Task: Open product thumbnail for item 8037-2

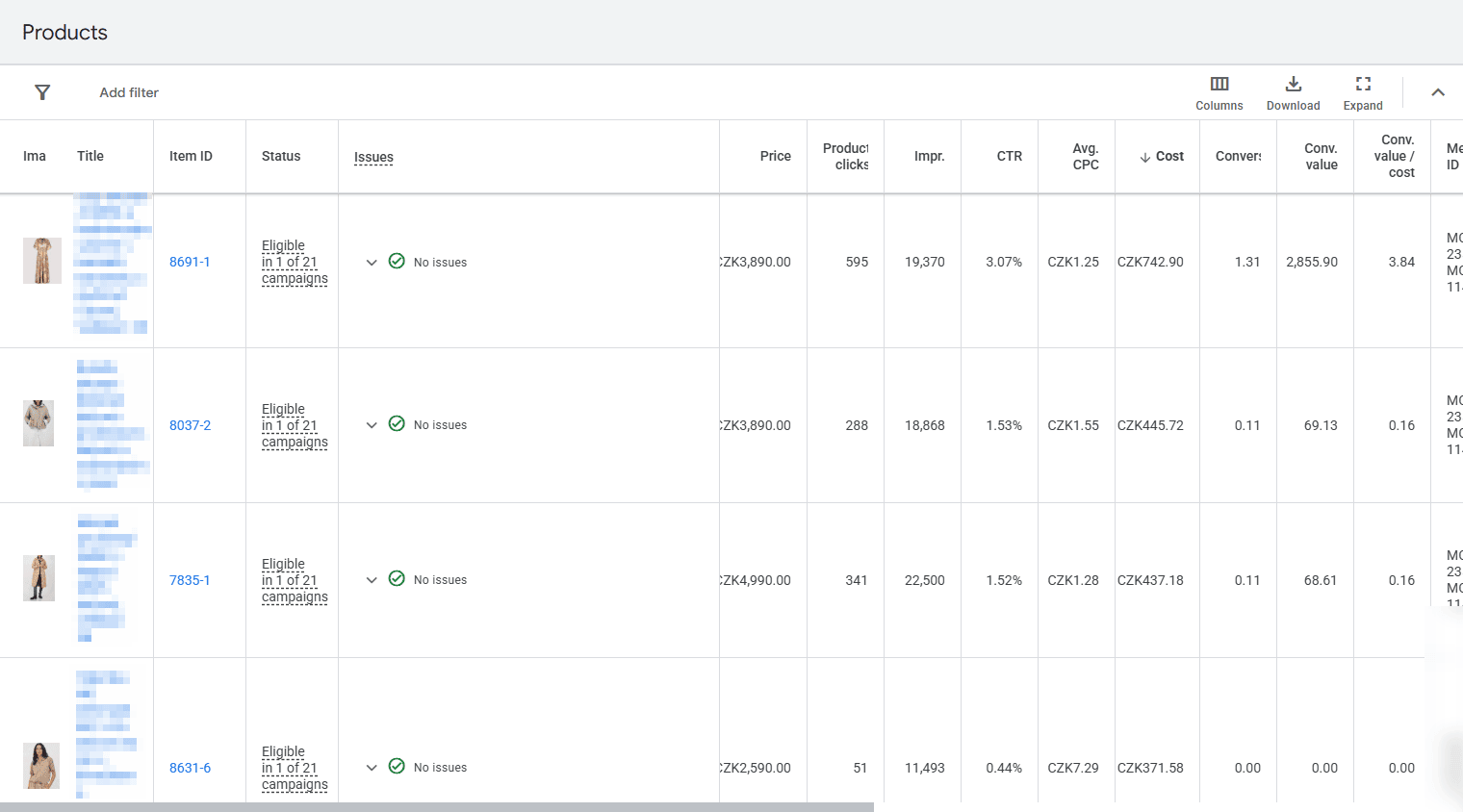Action: coord(38,423)
